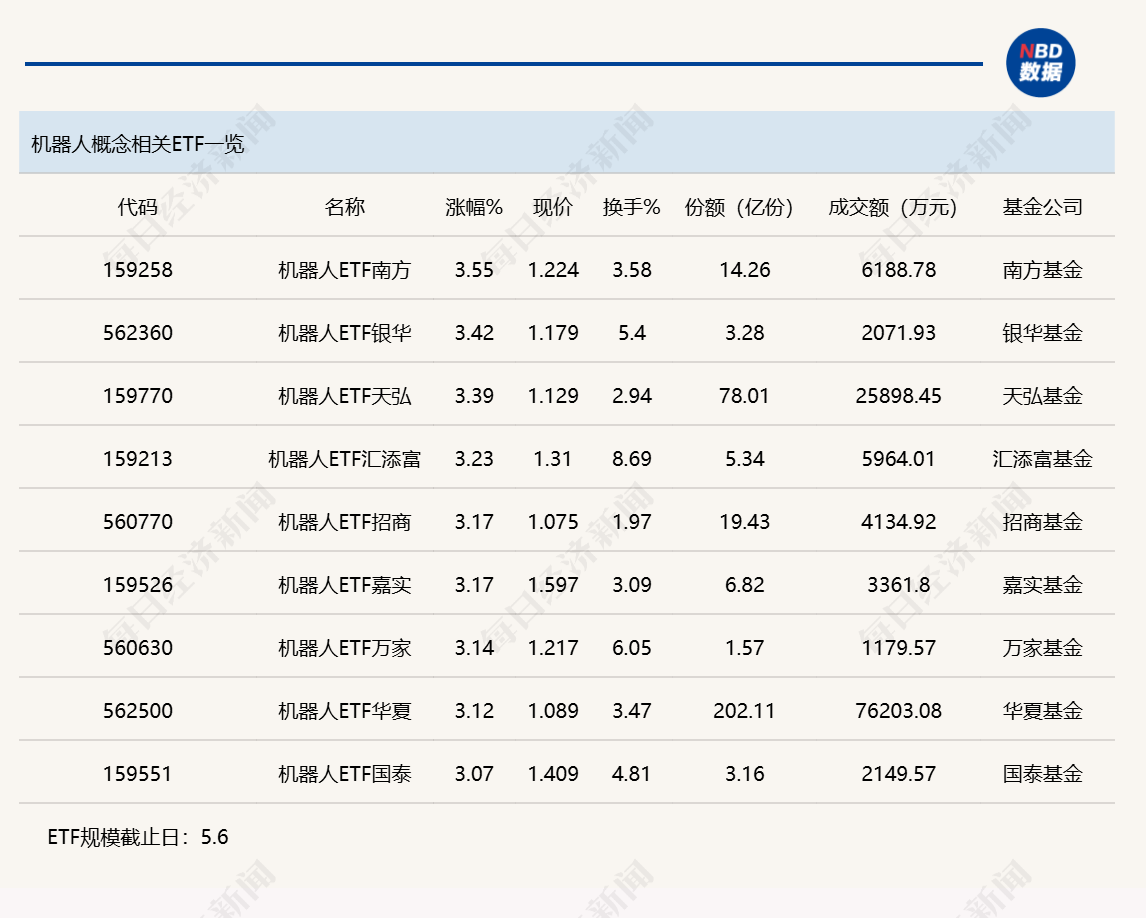Click the name 机器人ETF万家
The image size is (1146, 918).
point(344,647)
